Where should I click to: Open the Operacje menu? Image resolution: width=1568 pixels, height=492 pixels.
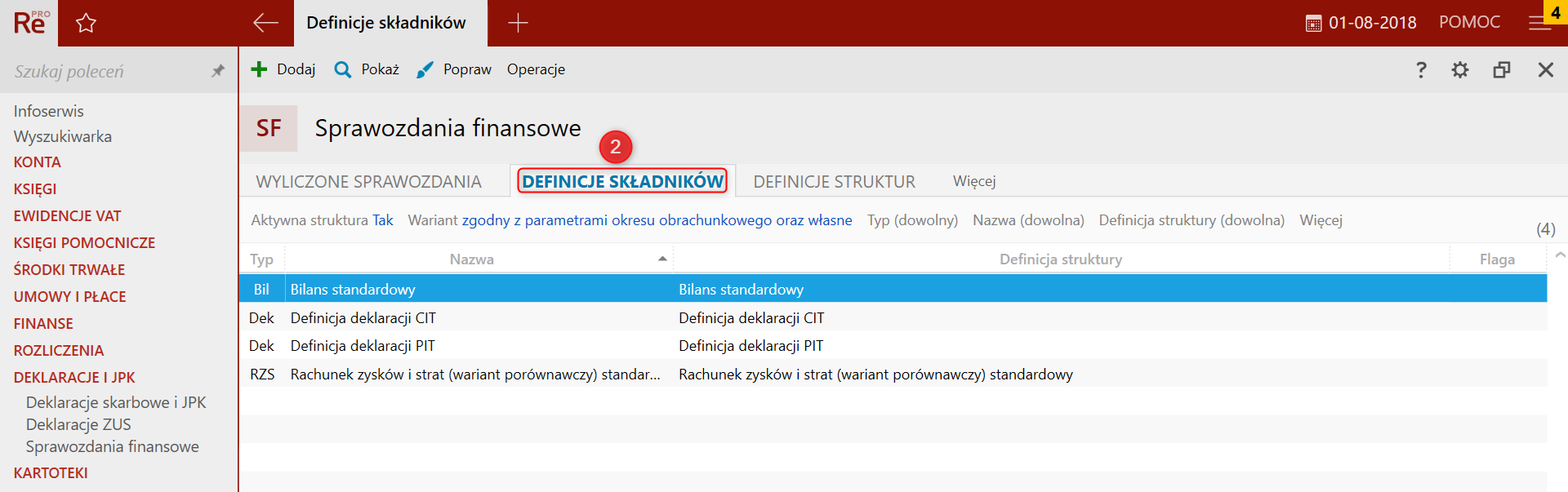point(536,69)
